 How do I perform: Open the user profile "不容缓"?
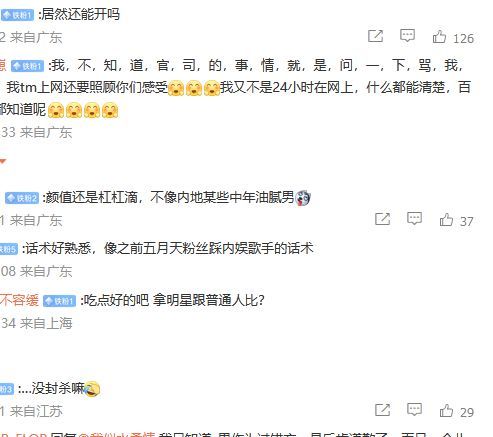pos(19,300)
